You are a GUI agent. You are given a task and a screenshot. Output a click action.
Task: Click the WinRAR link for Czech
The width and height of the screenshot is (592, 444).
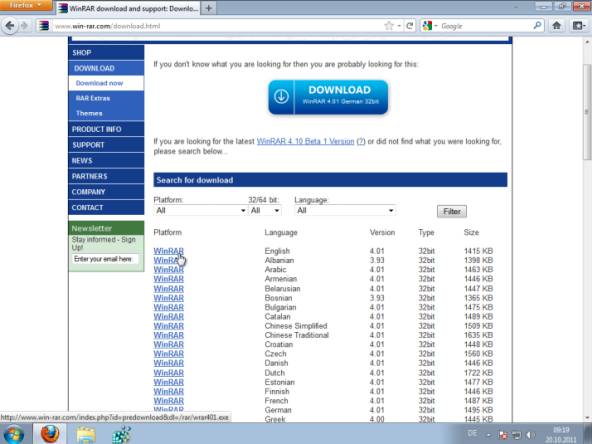point(168,354)
